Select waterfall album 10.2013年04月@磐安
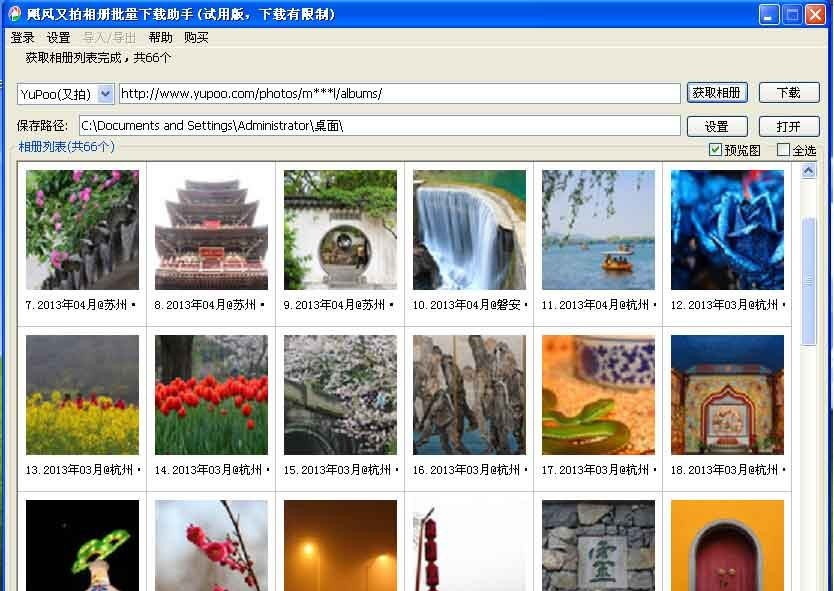The width and height of the screenshot is (834, 591). coord(469,229)
